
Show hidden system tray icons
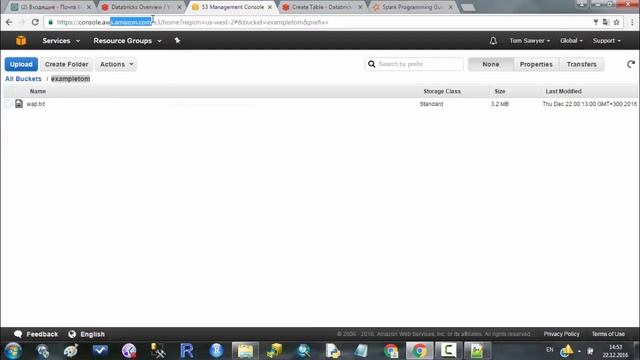click(579, 351)
